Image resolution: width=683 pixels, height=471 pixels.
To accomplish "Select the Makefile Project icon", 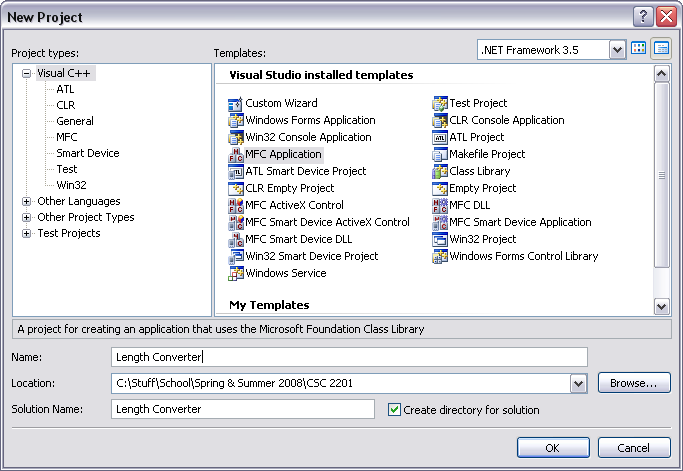I will 440,154.
